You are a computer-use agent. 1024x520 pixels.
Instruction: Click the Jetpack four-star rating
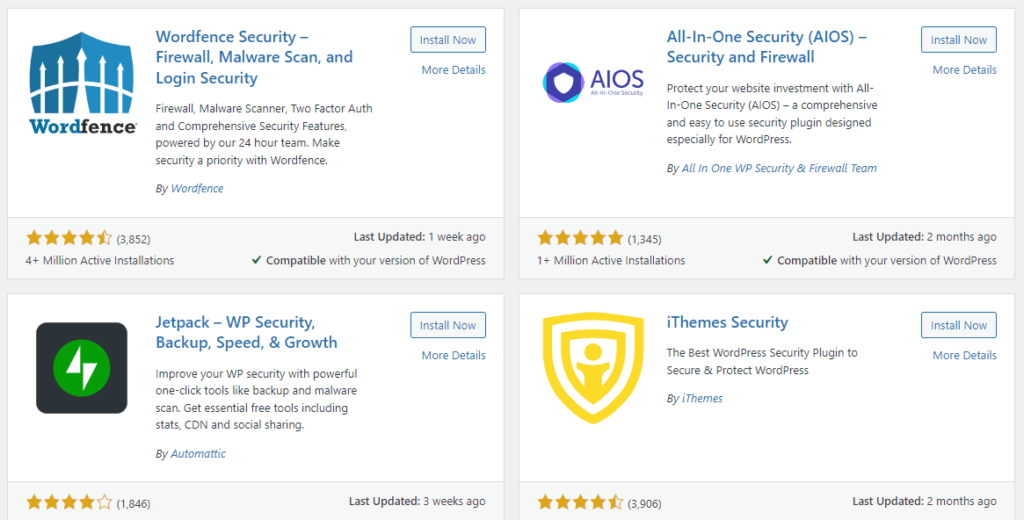point(69,503)
